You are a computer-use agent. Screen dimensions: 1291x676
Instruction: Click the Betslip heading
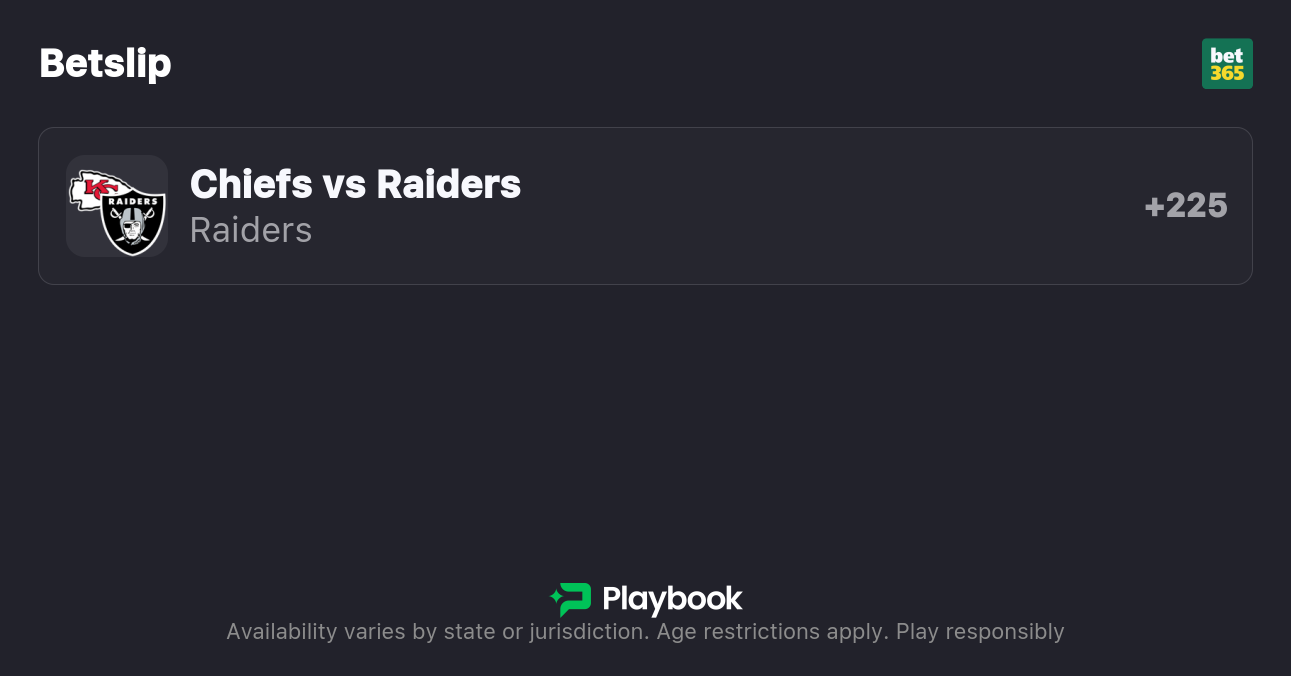(x=105, y=63)
